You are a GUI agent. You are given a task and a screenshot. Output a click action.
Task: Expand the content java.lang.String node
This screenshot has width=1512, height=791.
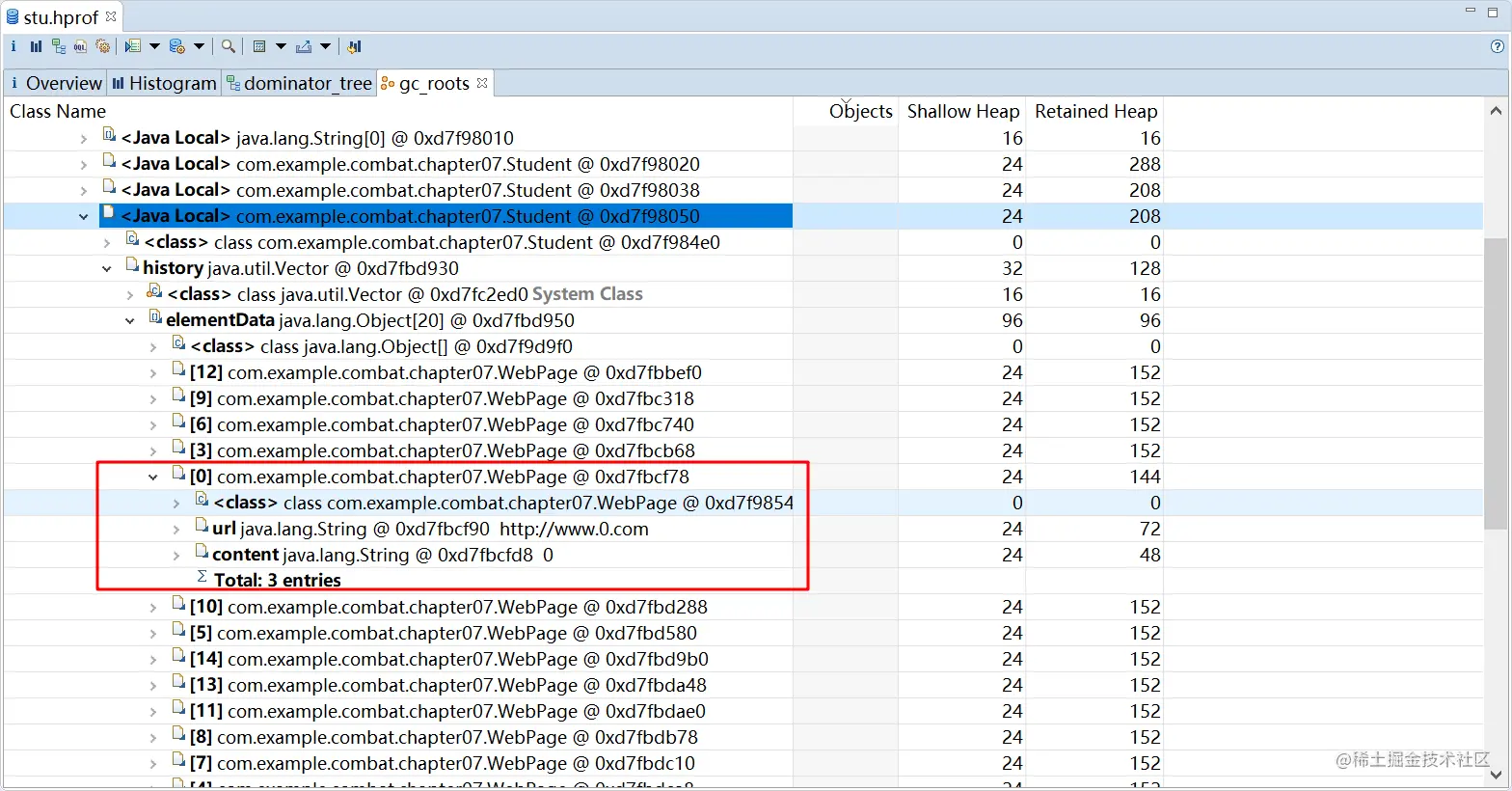pyautogui.click(x=176, y=556)
